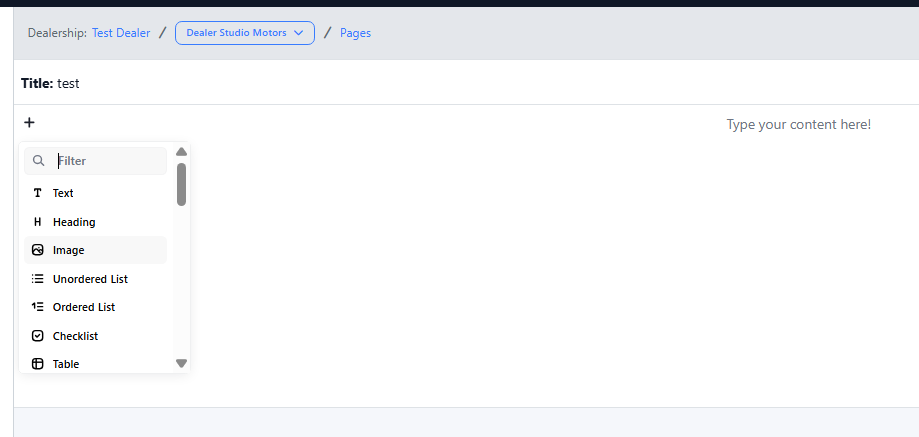Click the Table grid icon
Image resolution: width=919 pixels, height=437 pixels.
click(x=38, y=364)
